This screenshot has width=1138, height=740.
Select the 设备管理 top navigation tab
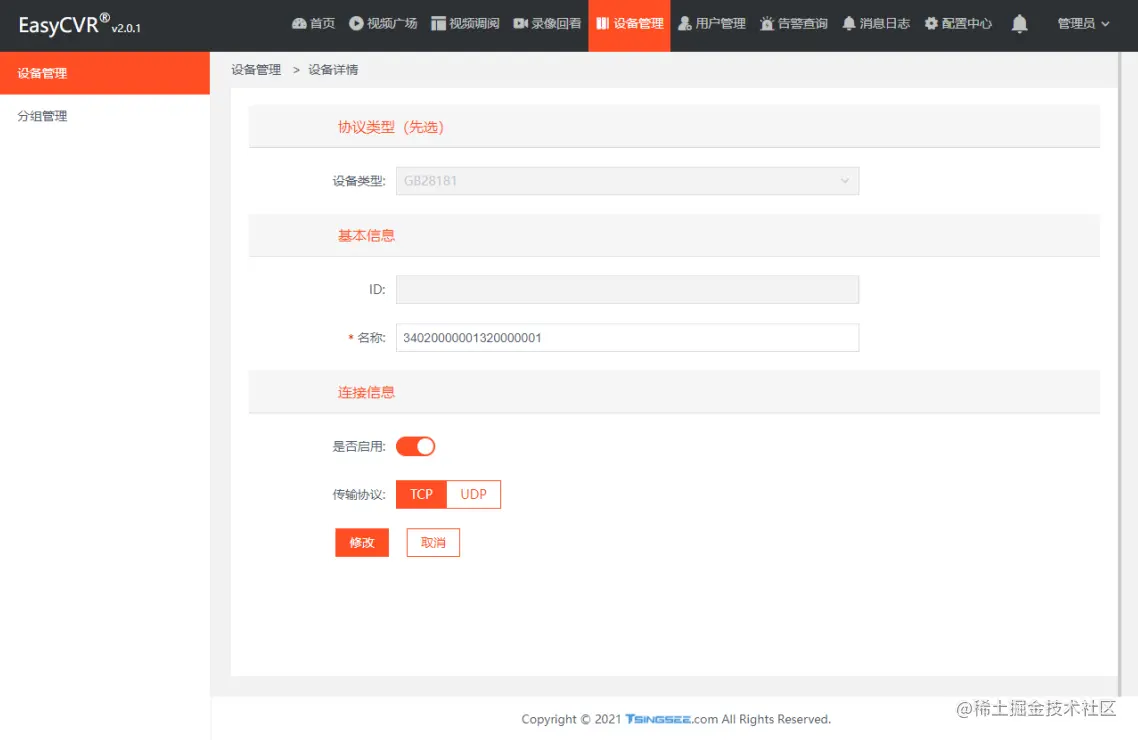629,23
